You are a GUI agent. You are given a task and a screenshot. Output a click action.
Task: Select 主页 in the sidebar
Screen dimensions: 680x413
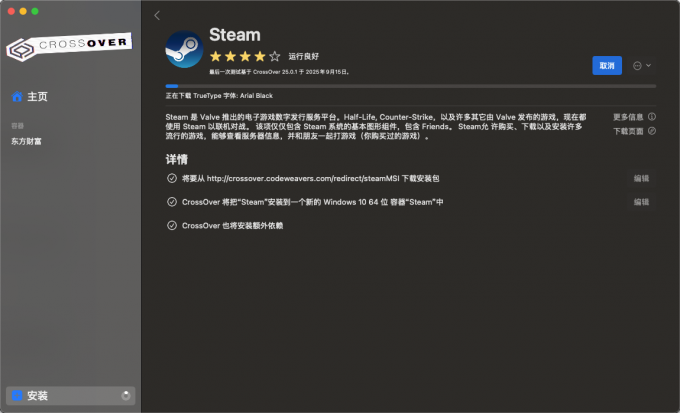[x=37, y=96]
